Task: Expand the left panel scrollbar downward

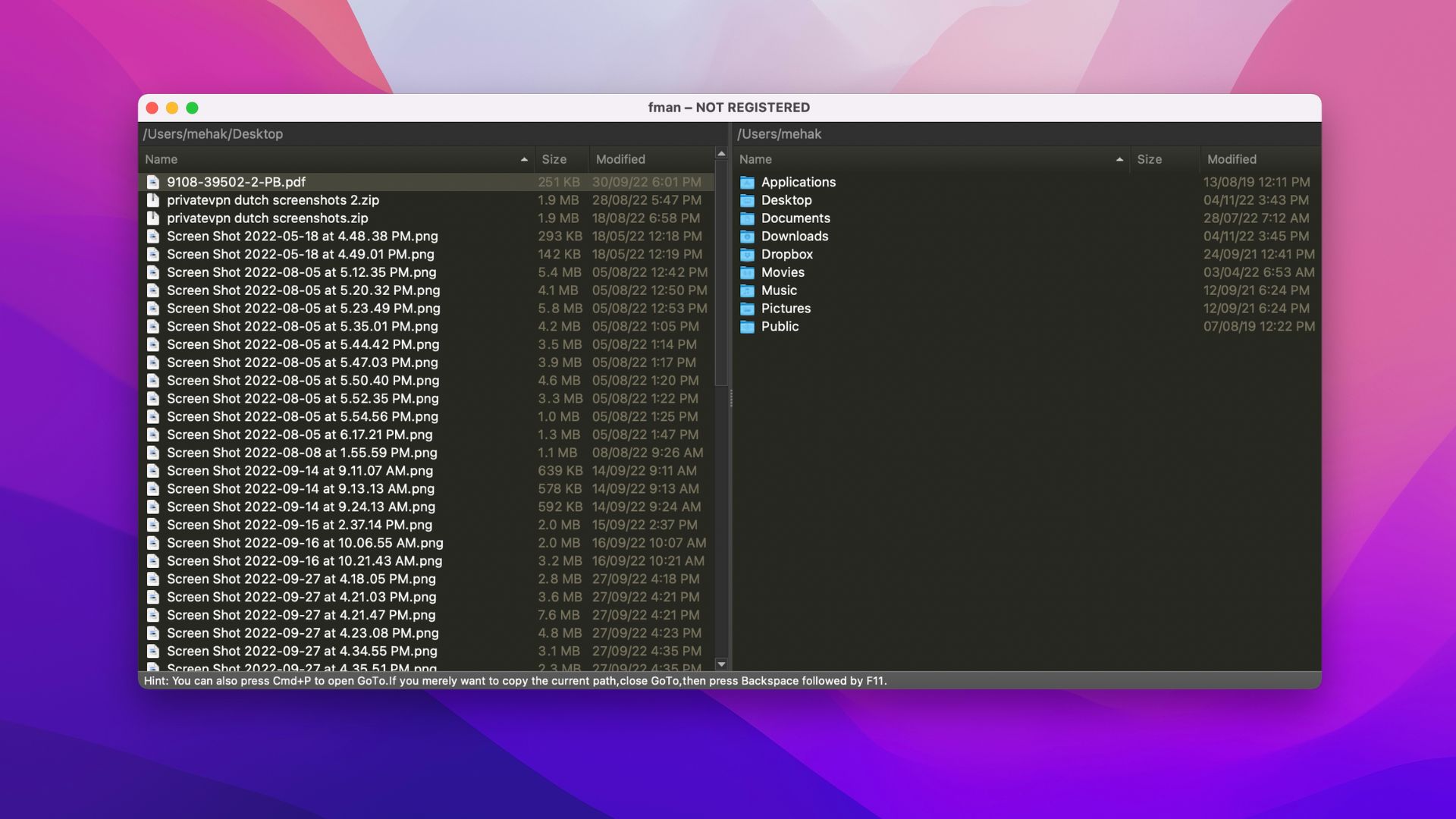Action: pyautogui.click(x=721, y=663)
